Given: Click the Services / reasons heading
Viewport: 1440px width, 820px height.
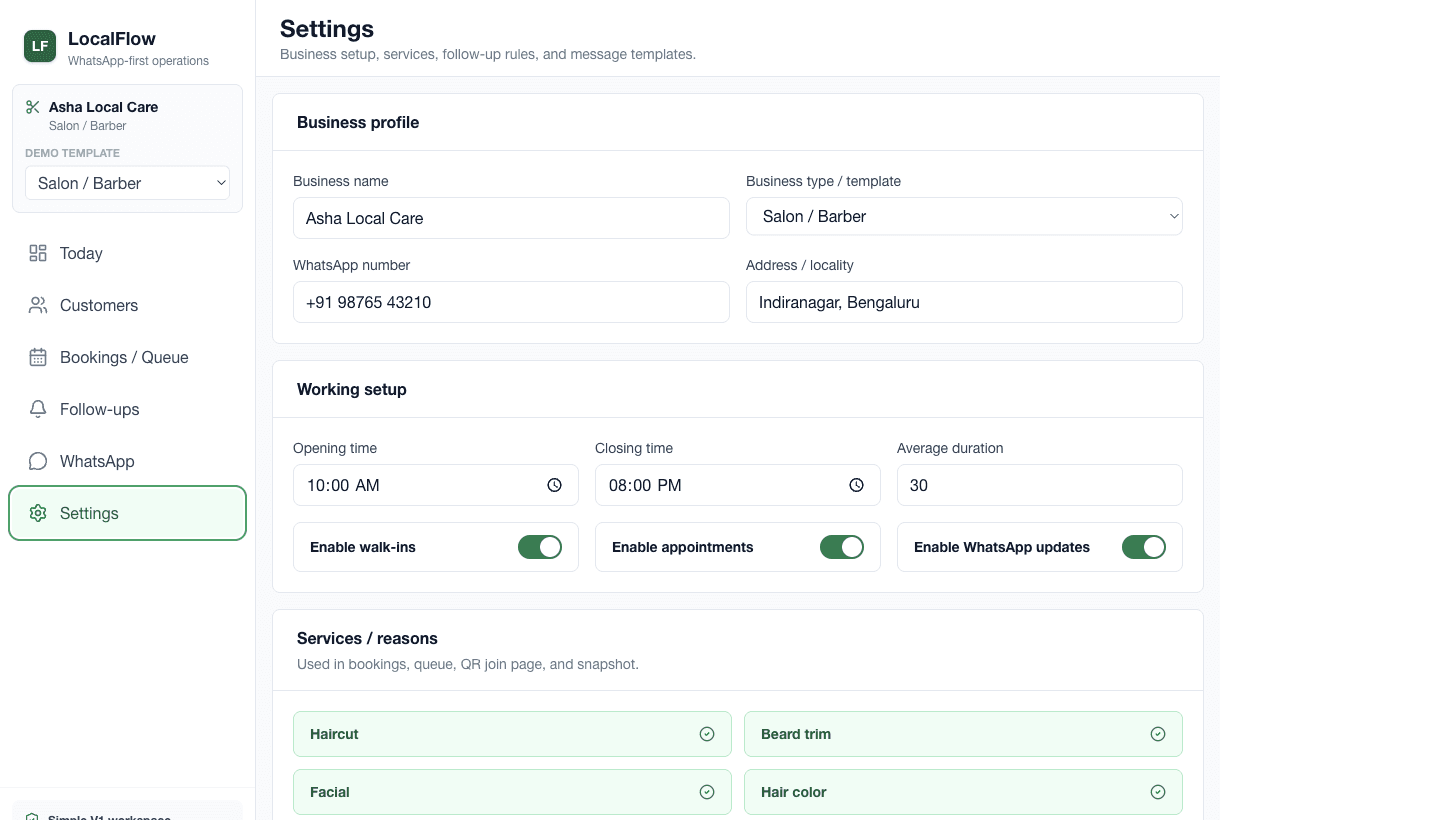Looking at the screenshot, I should tap(367, 638).
